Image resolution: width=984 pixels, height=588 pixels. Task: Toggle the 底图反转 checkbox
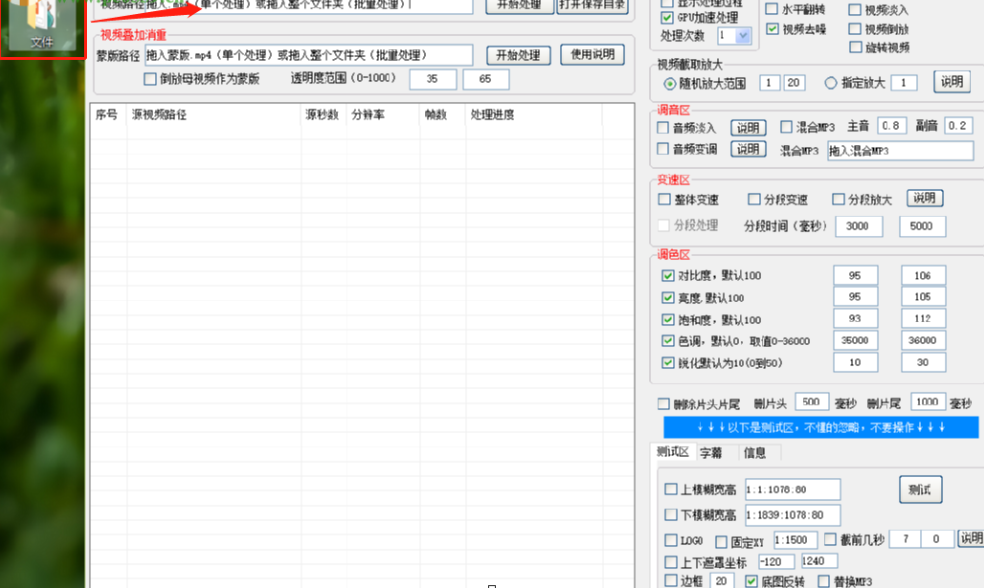point(752,581)
